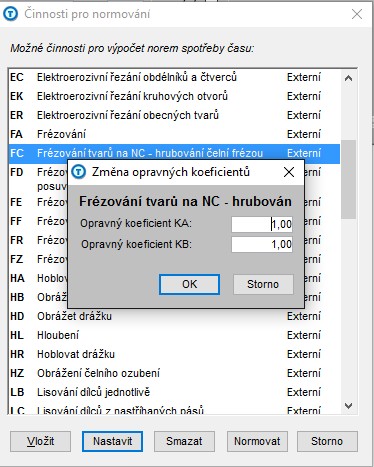Confirm the coefficients with the OK button
This screenshot has width=374, height=467.
[x=189, y=284]
